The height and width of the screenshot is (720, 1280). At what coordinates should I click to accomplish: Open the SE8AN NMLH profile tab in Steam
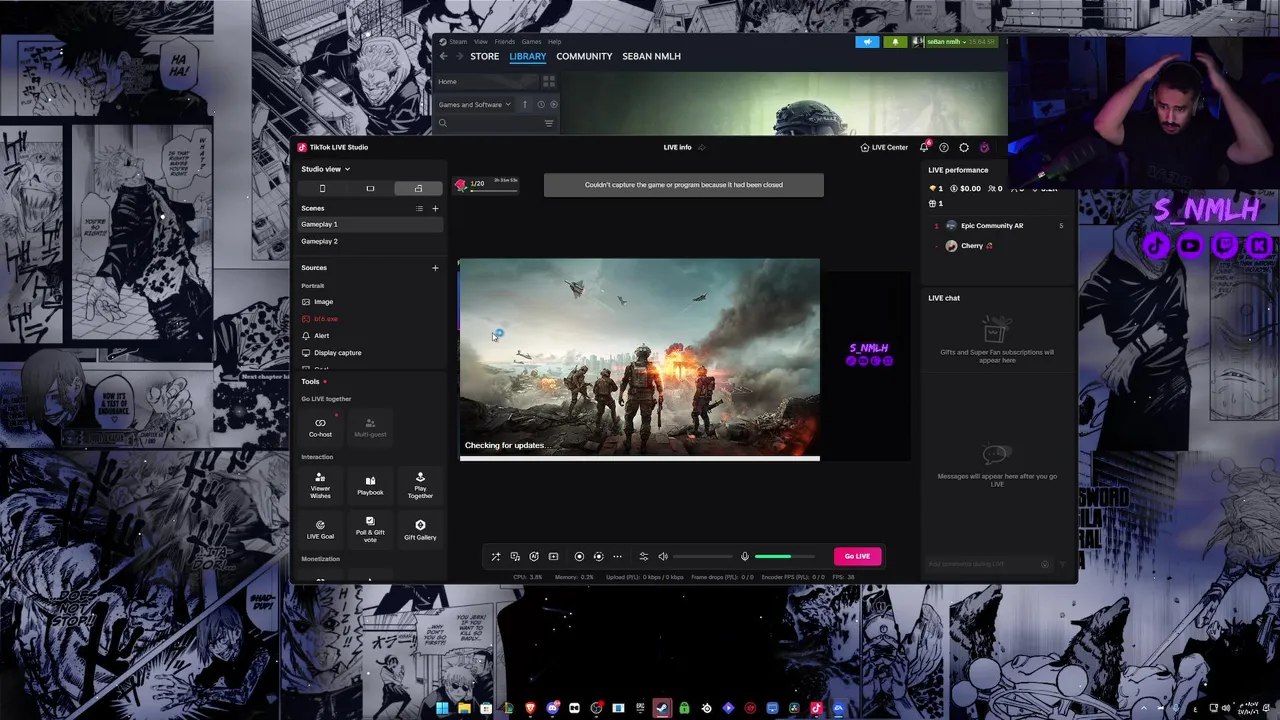coord(651,56)
